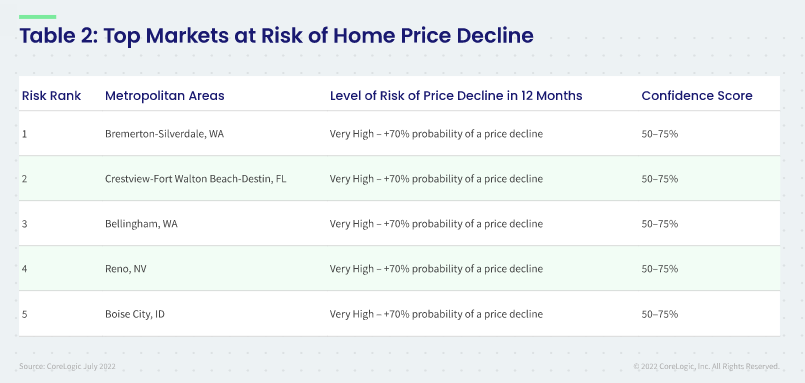
Task: Click risk level text for Reno row
Action: pyautogui.click(x=436, y=269)
